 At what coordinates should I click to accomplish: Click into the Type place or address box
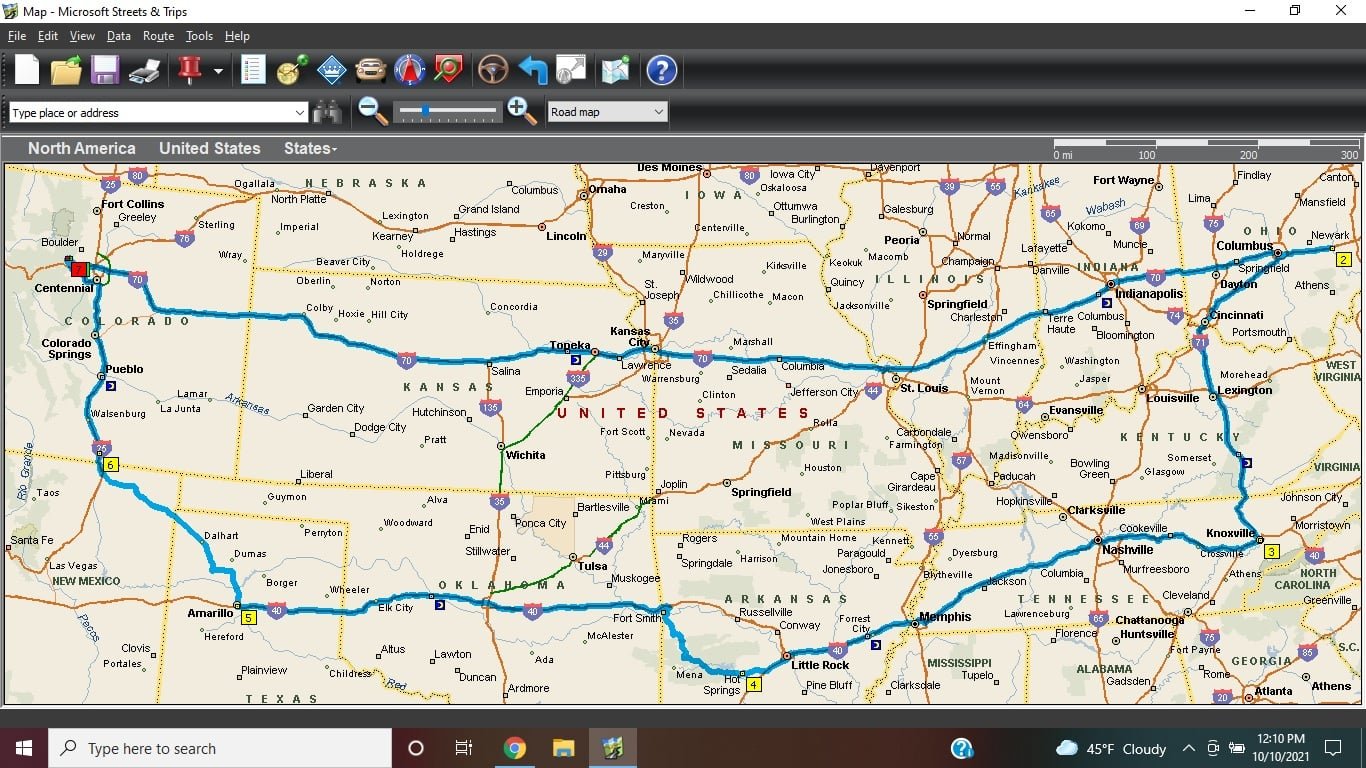click(x=150, y=113)
